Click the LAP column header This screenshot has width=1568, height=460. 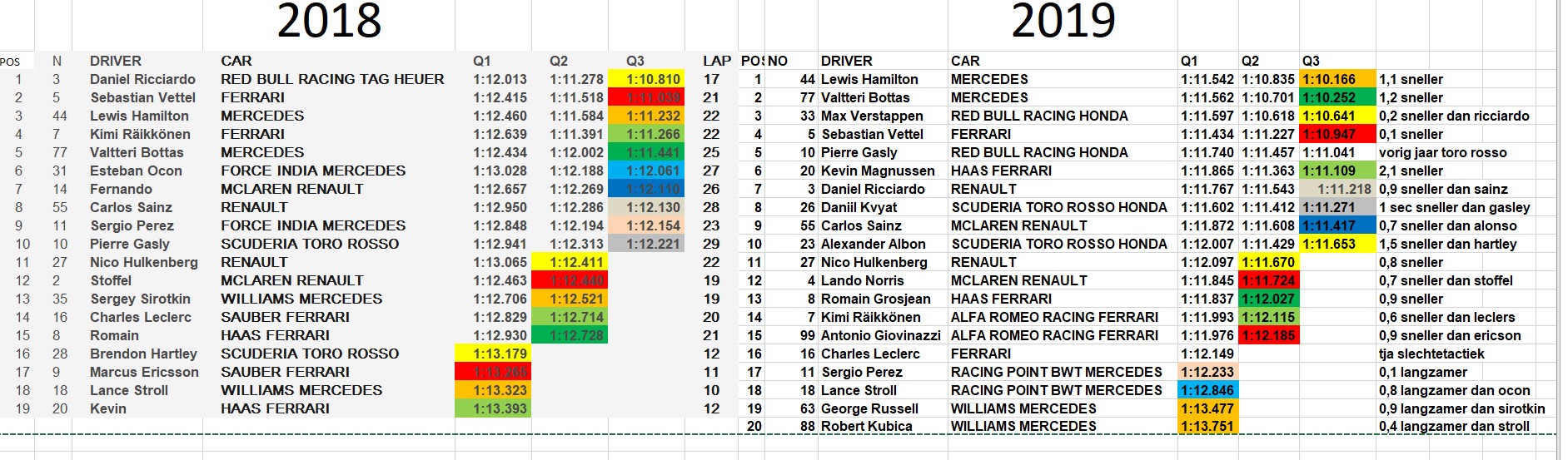point(716,61)
